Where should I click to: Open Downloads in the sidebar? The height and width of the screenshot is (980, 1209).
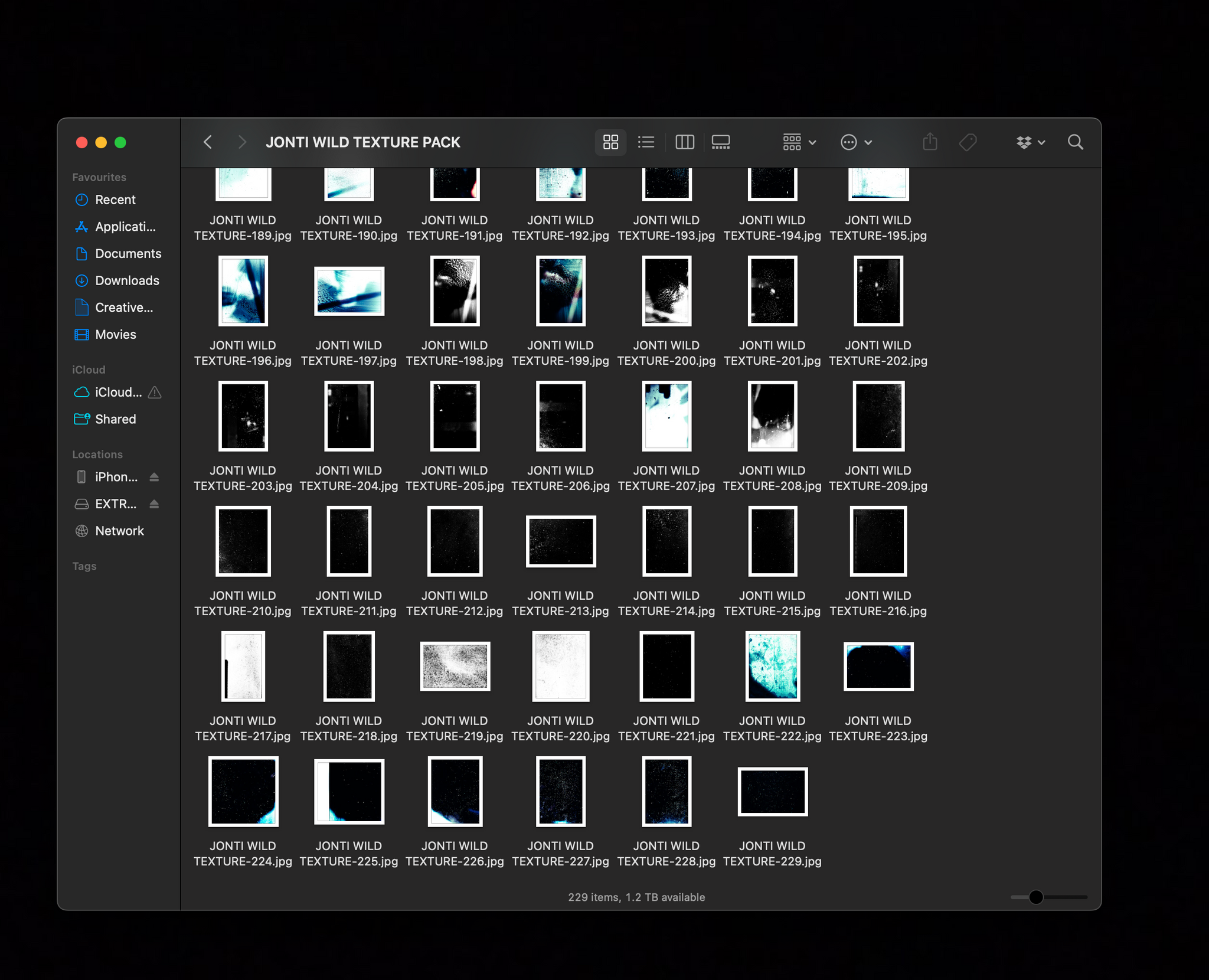[x=127, y=280]
